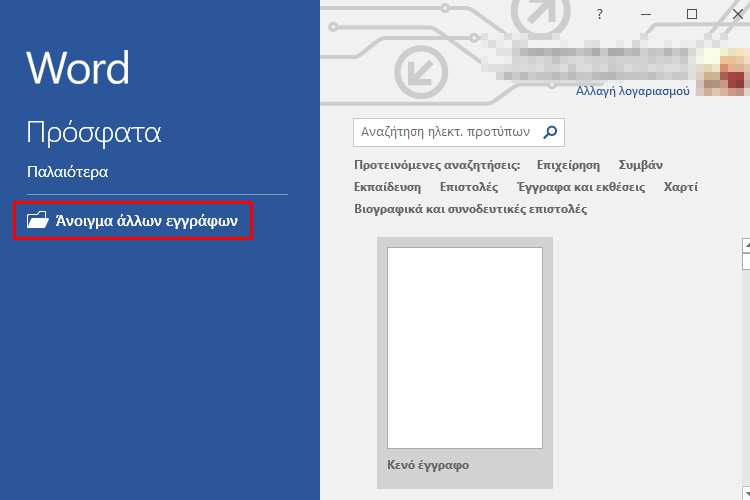
Task: Click the magnifier search icon
Action: (x=551, y=132)
